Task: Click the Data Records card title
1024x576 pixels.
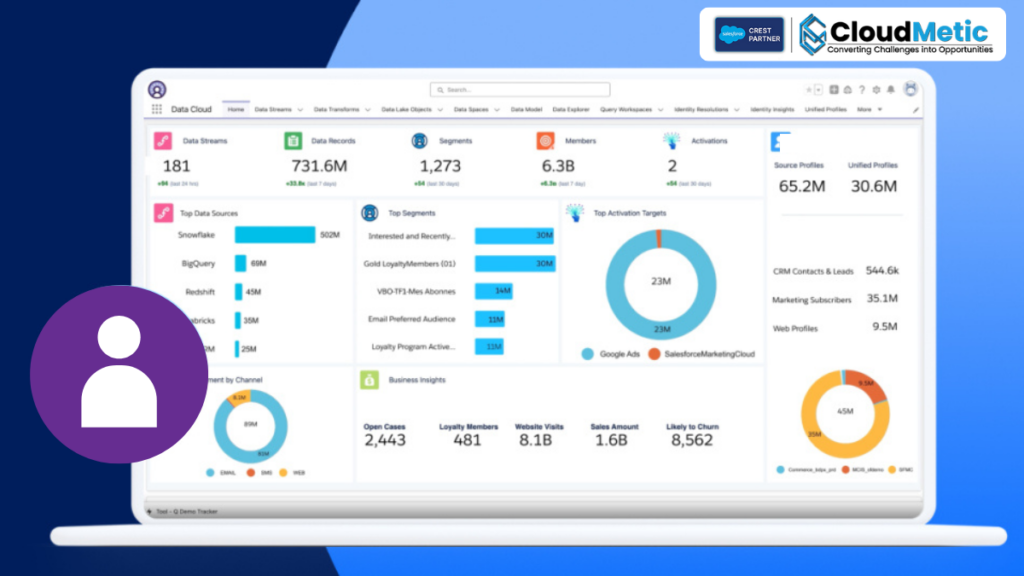Action: [333, 140]
